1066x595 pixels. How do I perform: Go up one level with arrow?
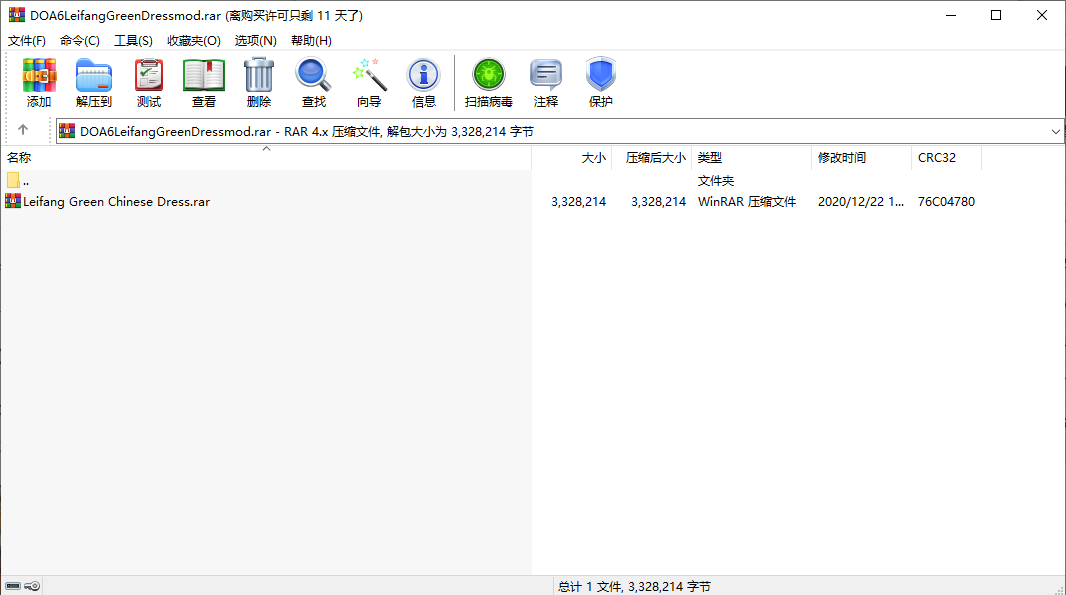tap(22, 129)
